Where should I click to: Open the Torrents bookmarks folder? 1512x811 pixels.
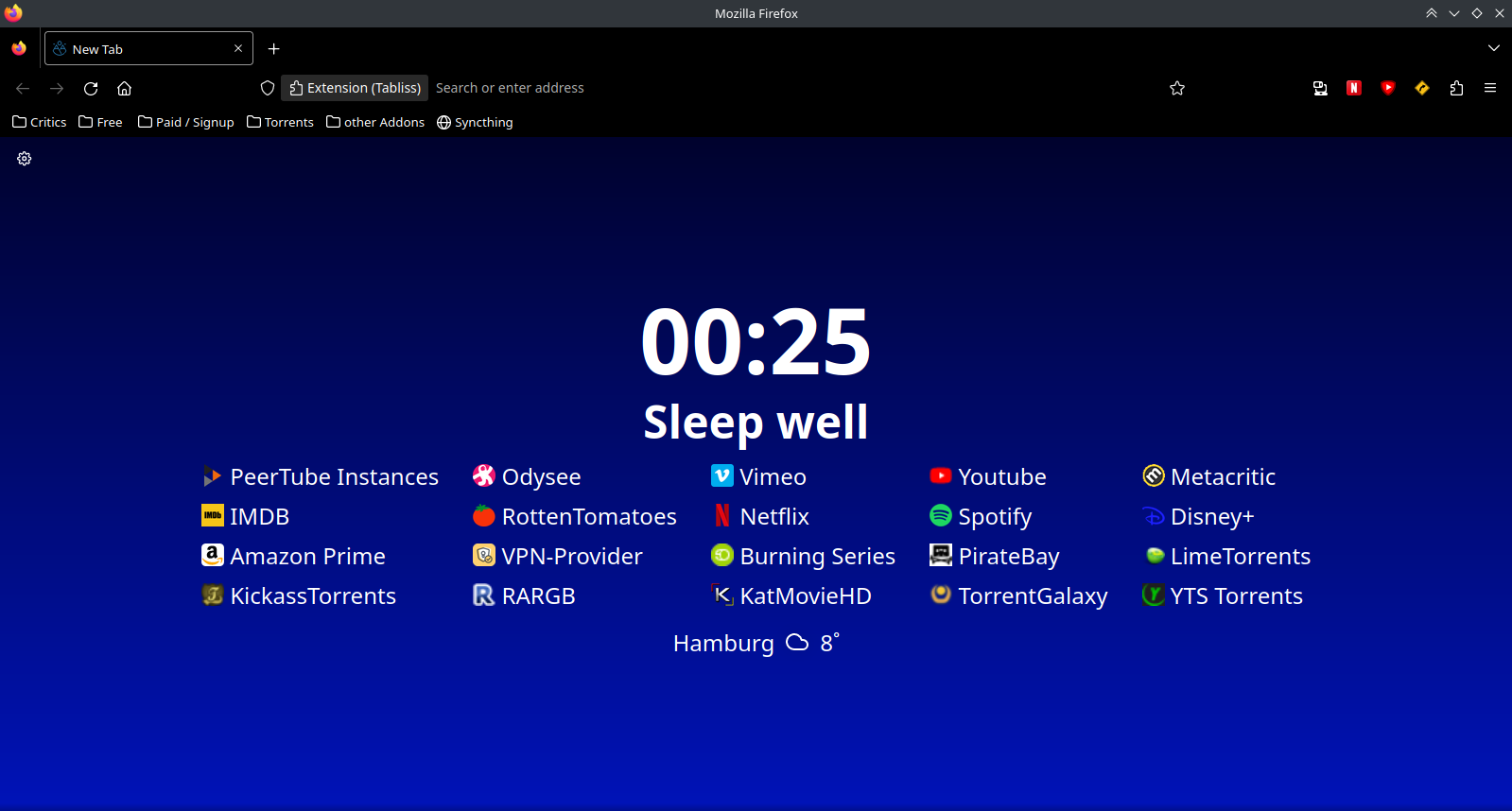(x=280, y=122)
